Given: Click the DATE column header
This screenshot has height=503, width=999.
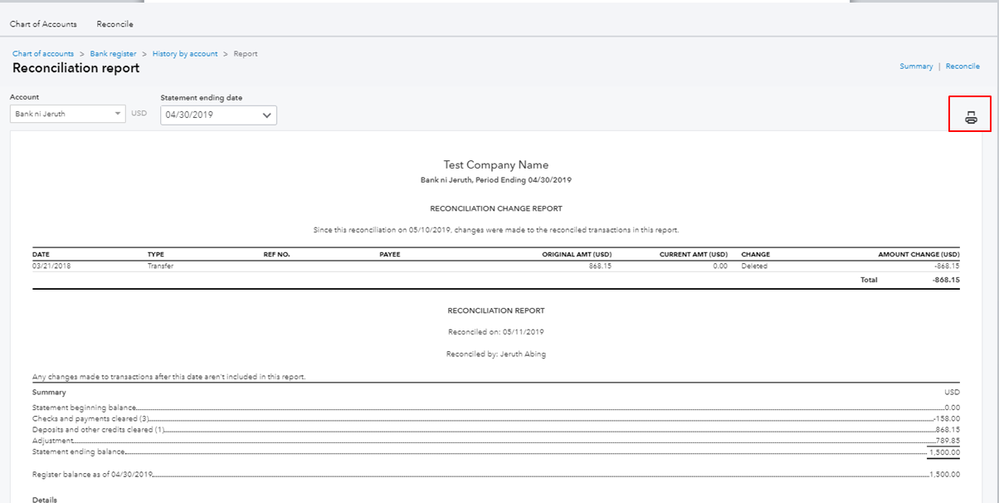Looking at the screenshot, I should click(x=41, y=254).
